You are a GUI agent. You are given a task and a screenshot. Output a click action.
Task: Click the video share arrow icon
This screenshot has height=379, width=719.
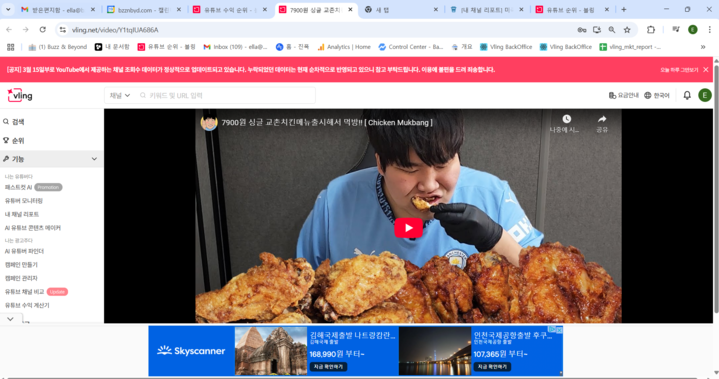click(602, 119)
